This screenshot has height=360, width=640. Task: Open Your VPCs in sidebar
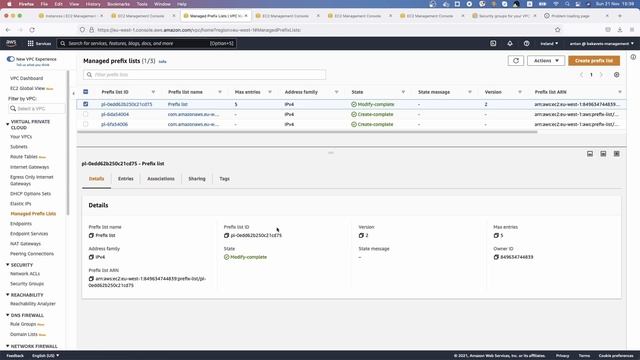tap(21, 137)
